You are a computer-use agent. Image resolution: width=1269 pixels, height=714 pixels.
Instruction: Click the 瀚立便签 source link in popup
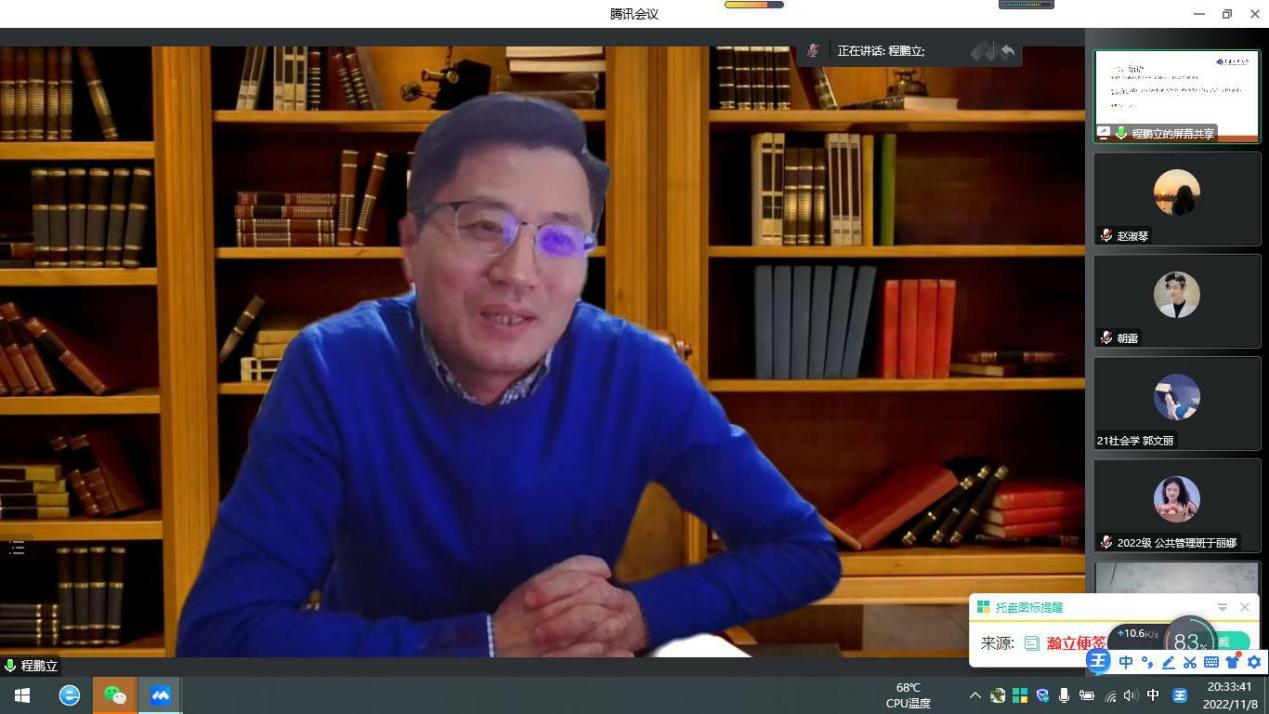1076,643
